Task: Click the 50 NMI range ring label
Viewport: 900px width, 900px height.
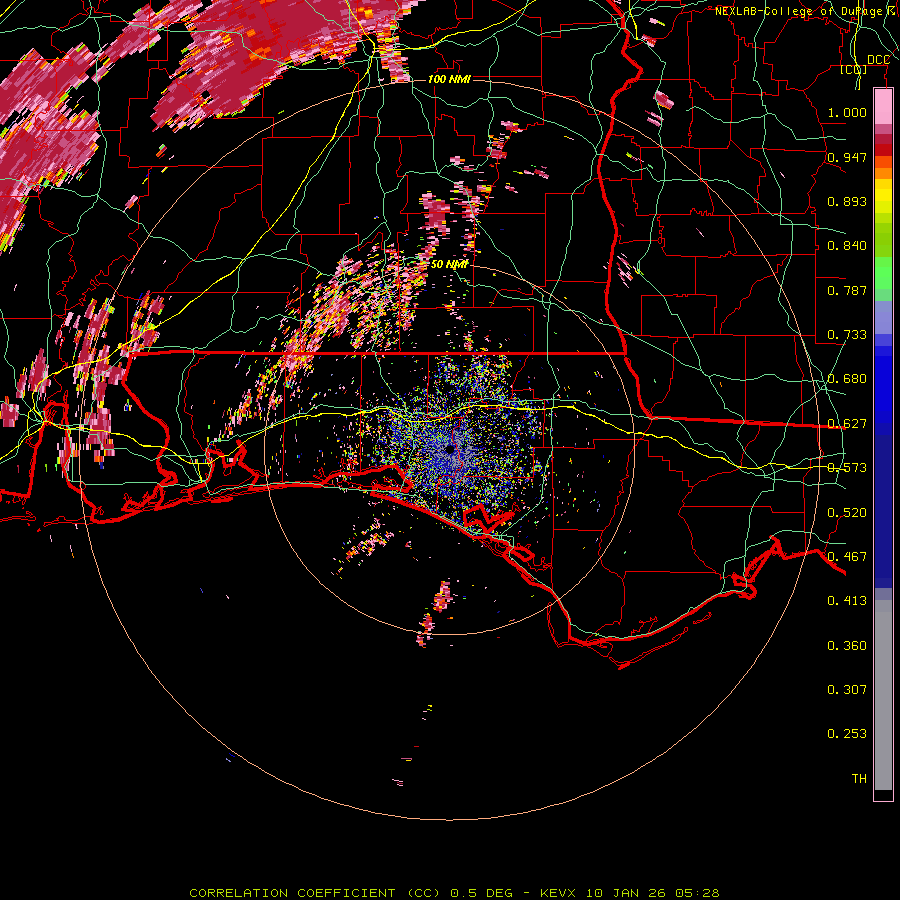Action: tap(449, 264)
